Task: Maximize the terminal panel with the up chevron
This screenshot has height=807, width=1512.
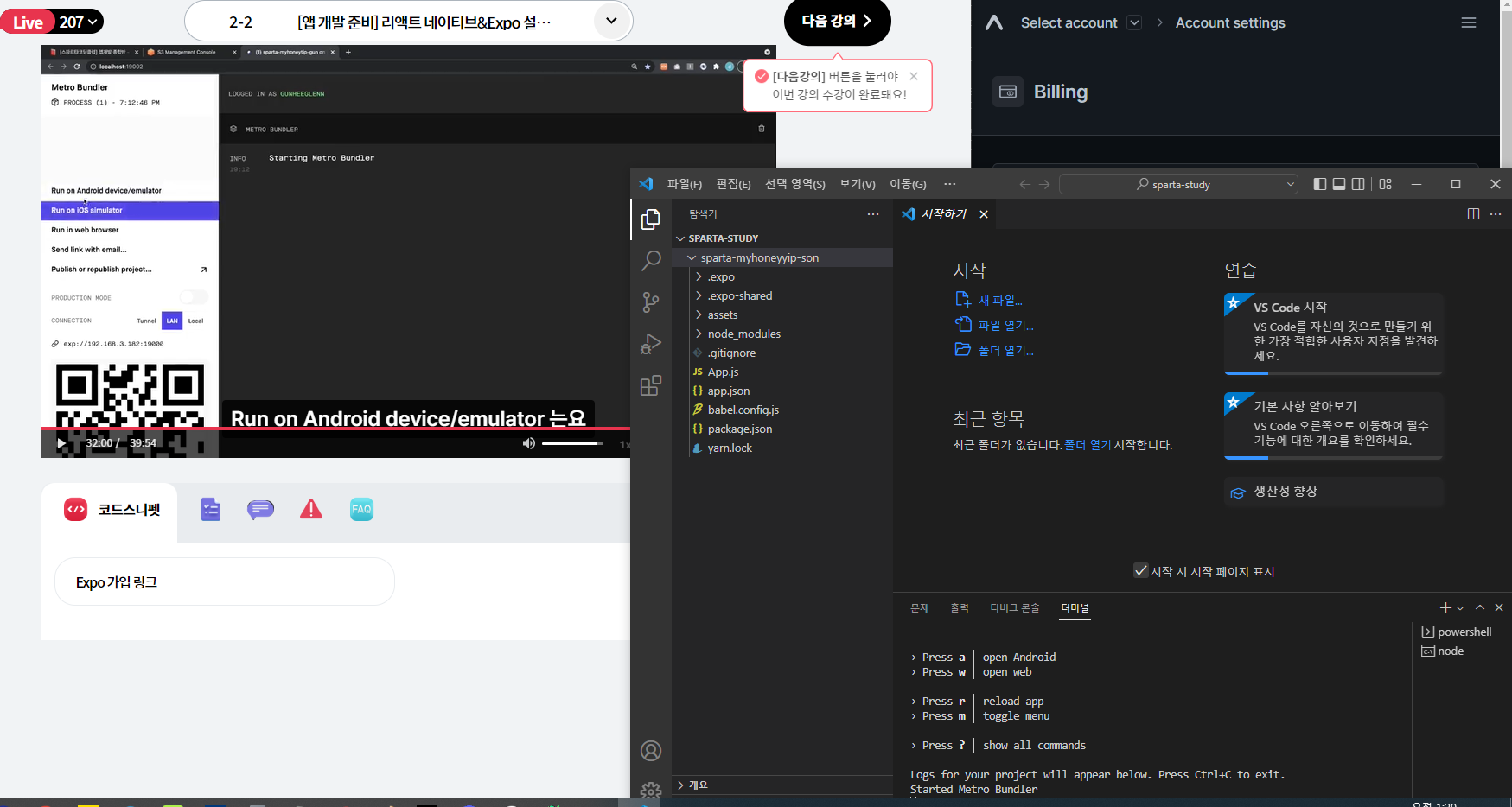Action: coord(1480,608)
